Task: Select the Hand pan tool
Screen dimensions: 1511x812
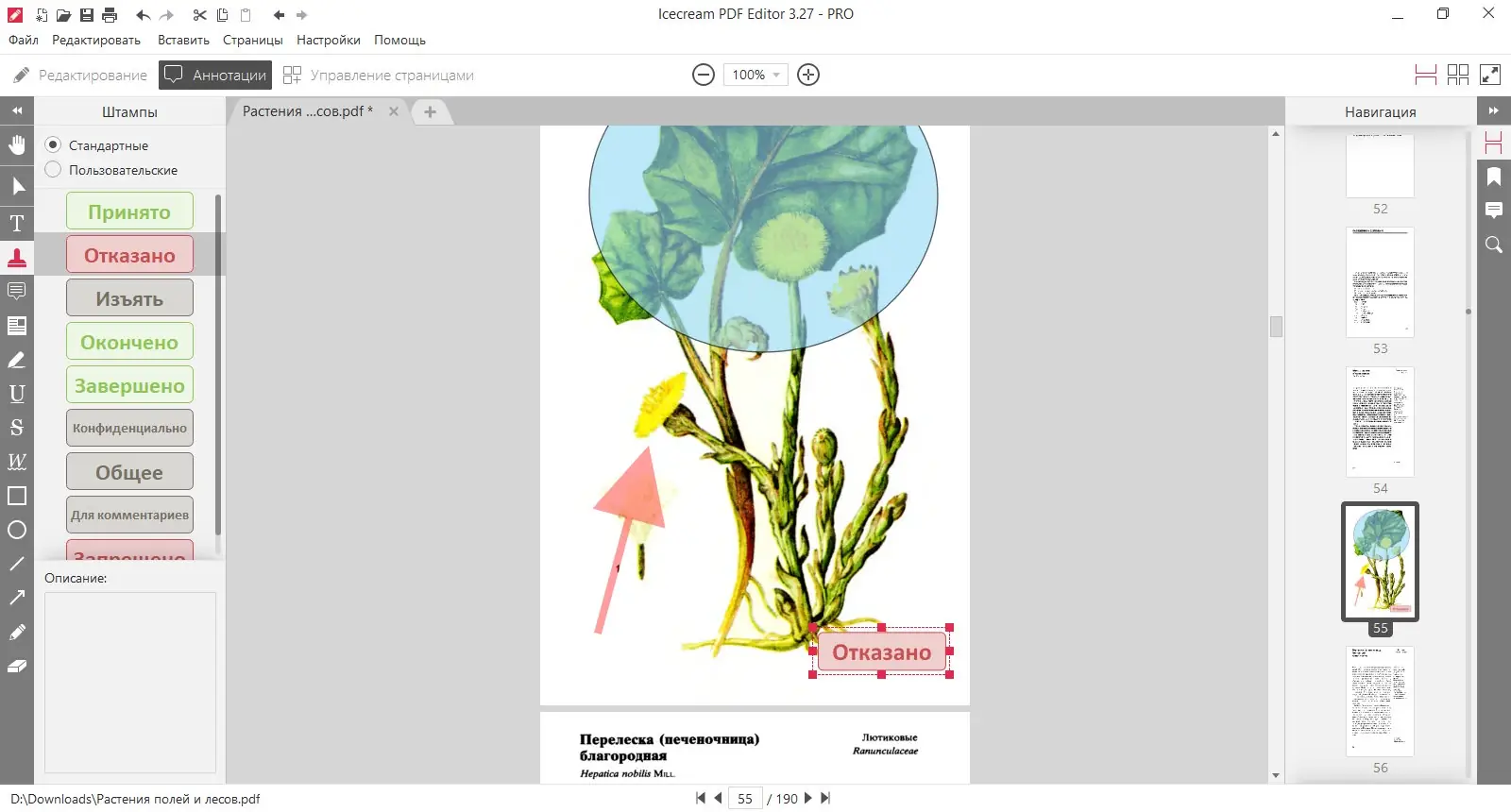Action: click(17, 145)
